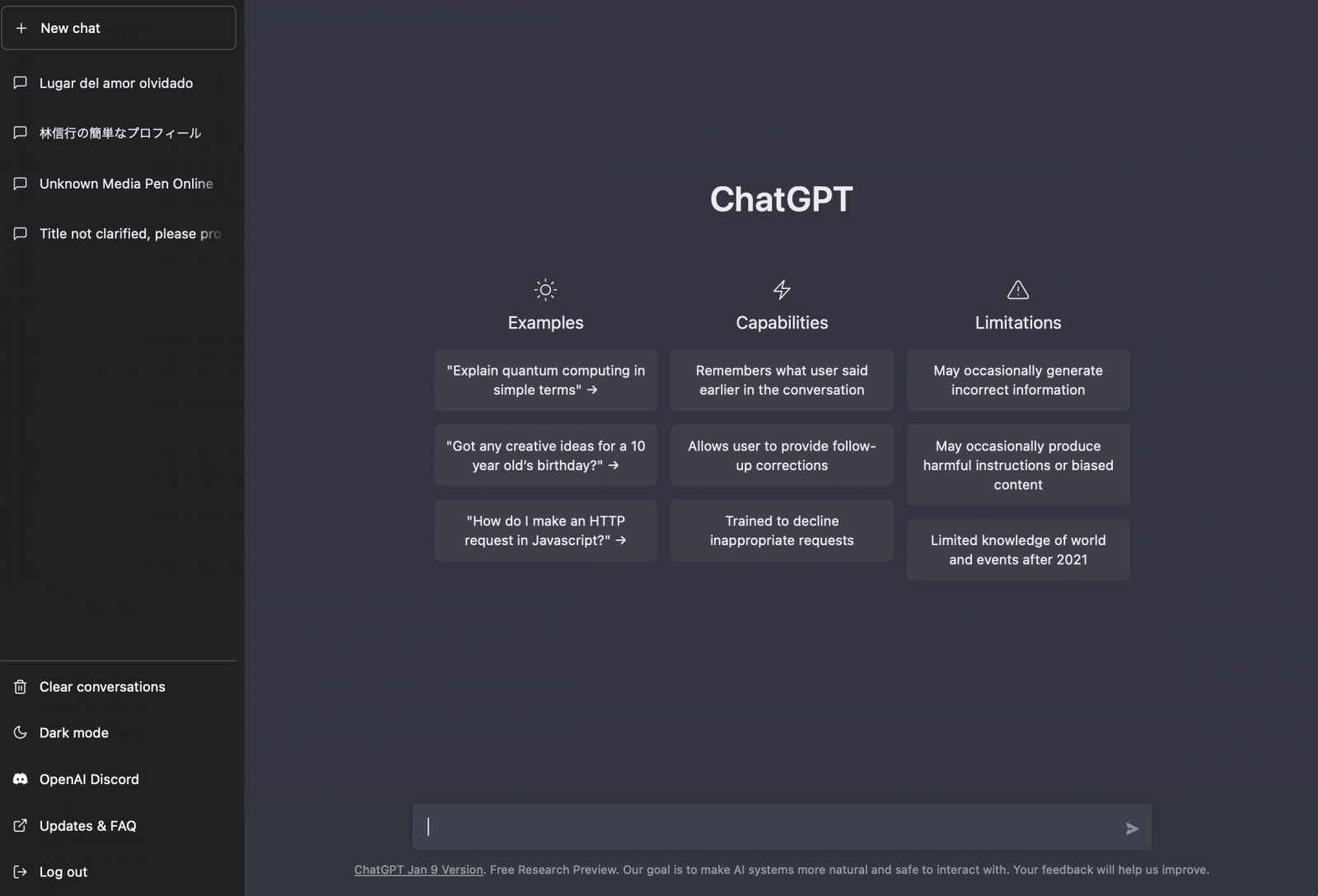The height and width of the screenshot is (896, 1318).
Task: Click the Remembers what user said card
Action: pyautogui.click(x=782, y=380)
